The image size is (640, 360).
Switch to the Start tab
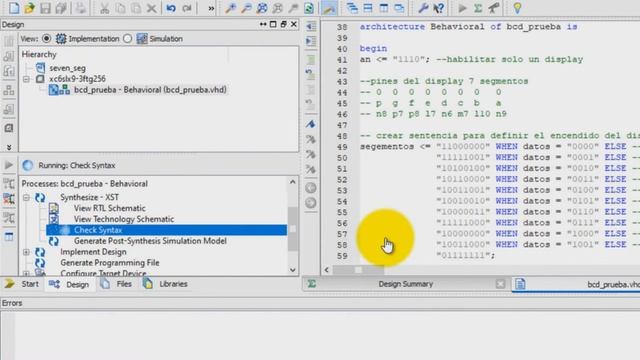point(22,284)
